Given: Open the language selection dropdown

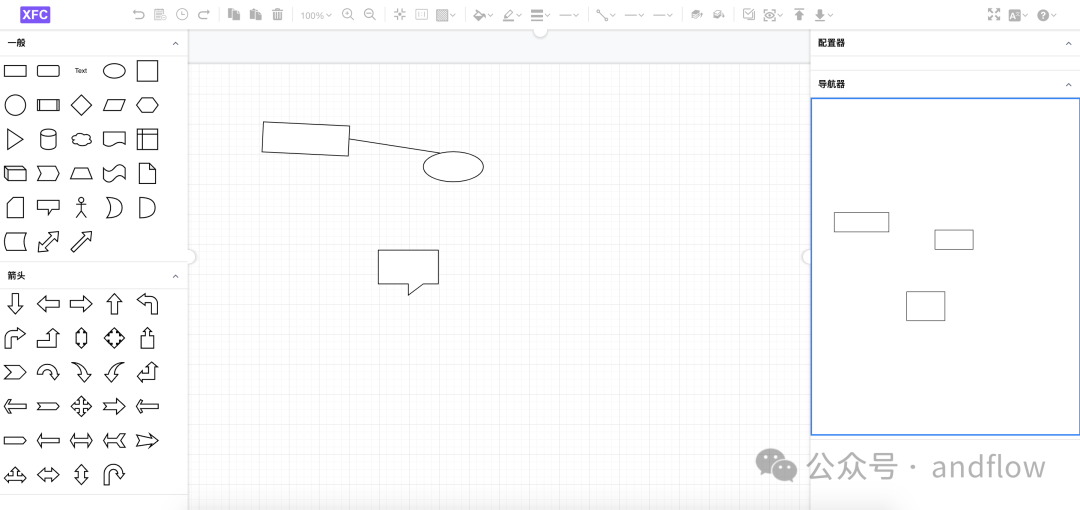Looking at the screenshot, I should click(x=1018, y=15).
